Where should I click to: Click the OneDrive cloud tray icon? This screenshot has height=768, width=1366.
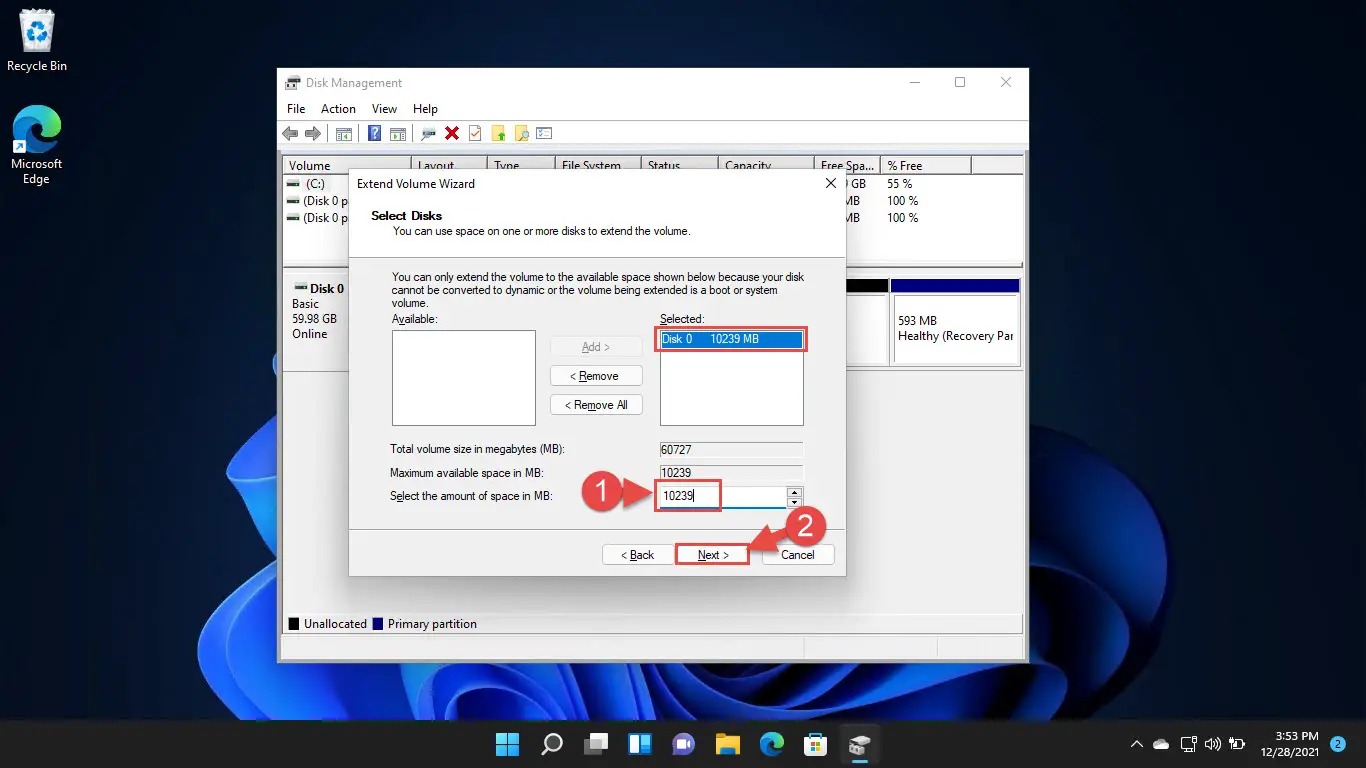tap(1161, 744)
